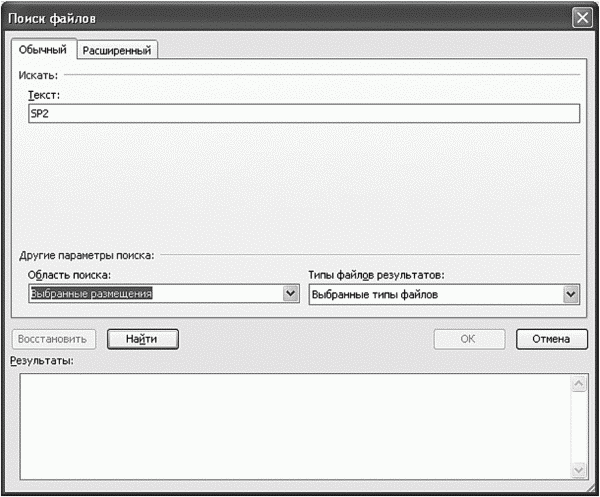Open the Расширенный tab
Screen dimensions: 600x497
(x=117, y=51)
